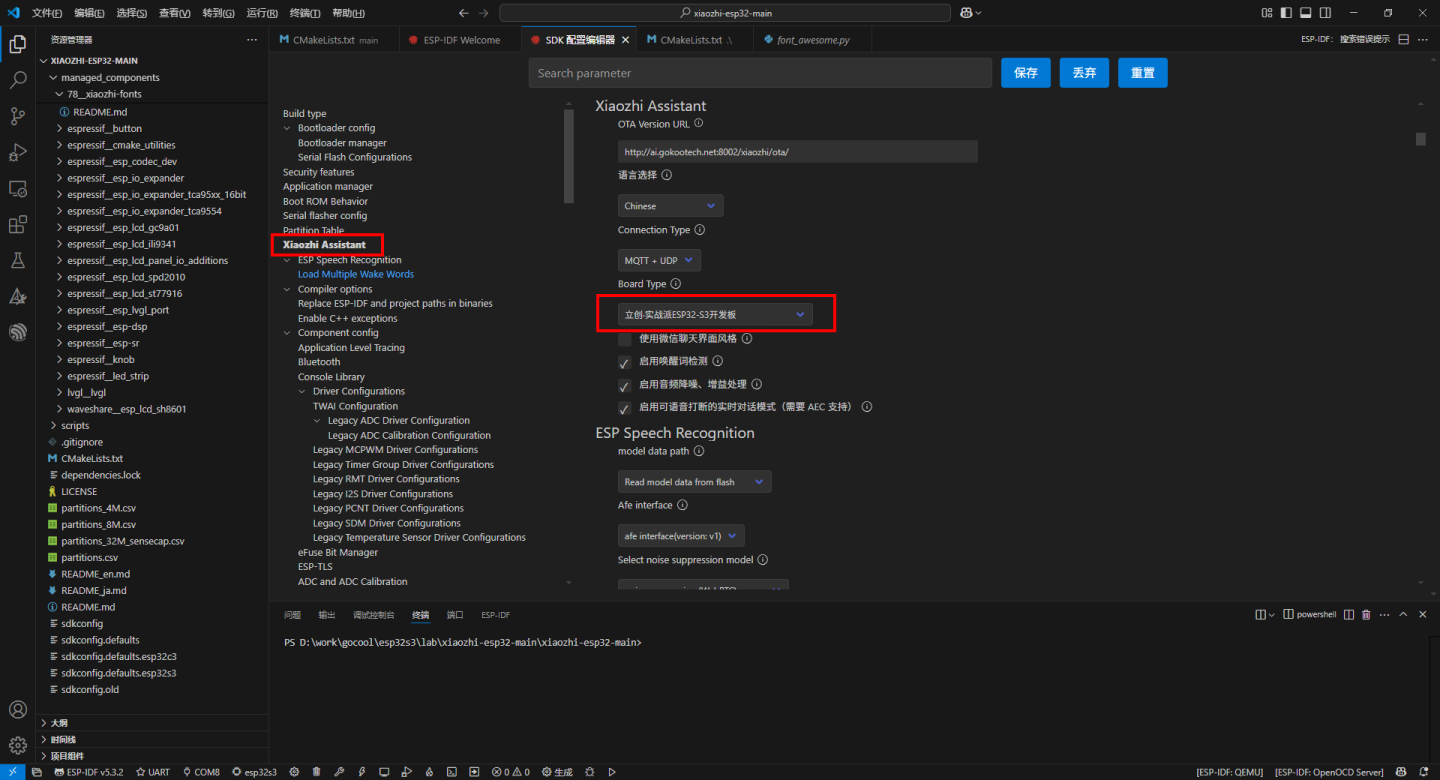Open the Remote Explorer view
Image resolution: width=1440 pixels, height=780 pixels.
pos(17,188)
